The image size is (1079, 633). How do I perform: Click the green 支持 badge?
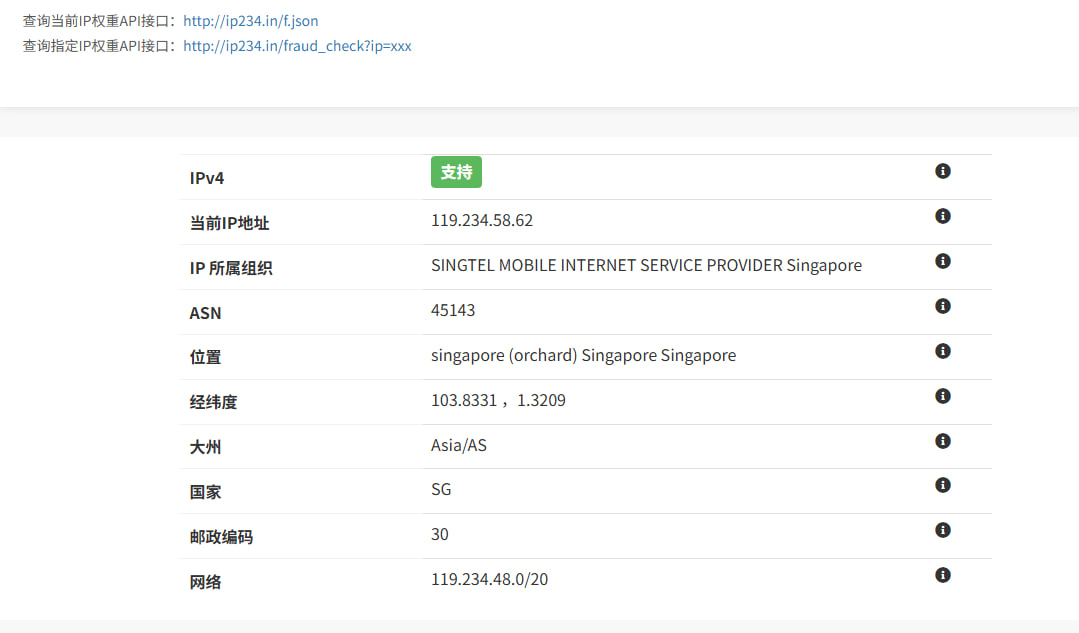456,172
